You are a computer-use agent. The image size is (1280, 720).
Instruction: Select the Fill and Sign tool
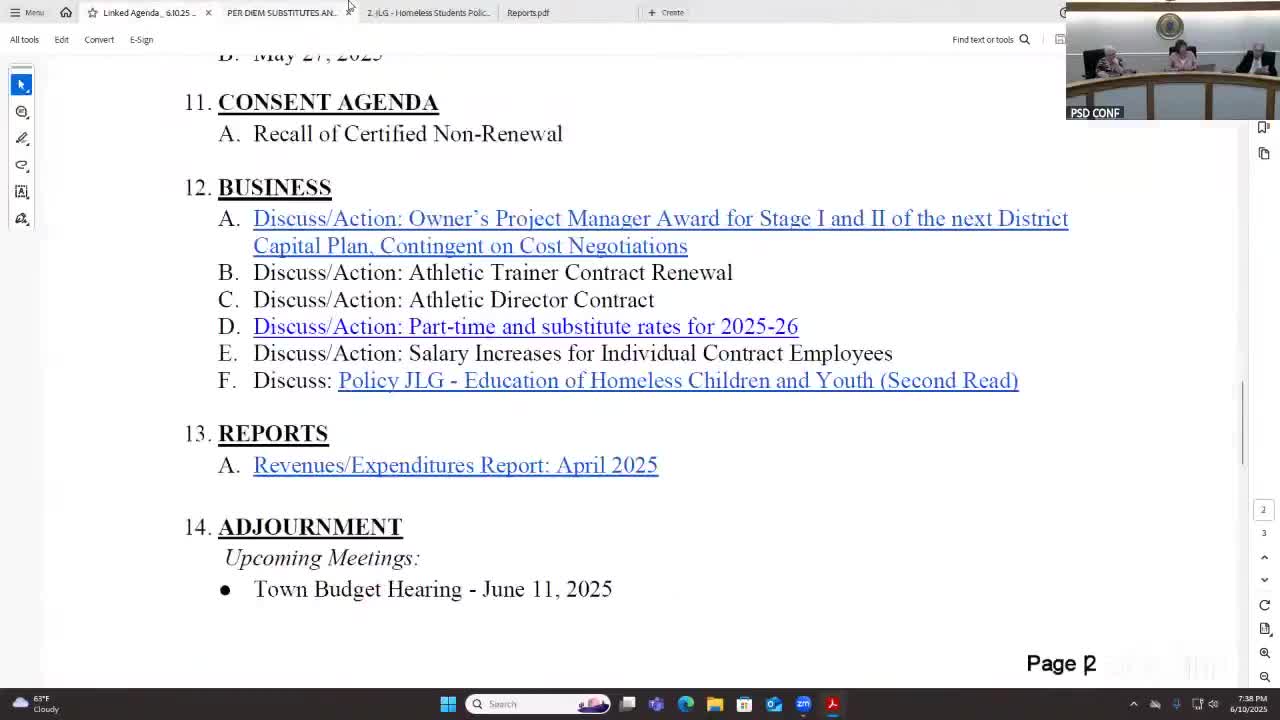coord(22,219)
